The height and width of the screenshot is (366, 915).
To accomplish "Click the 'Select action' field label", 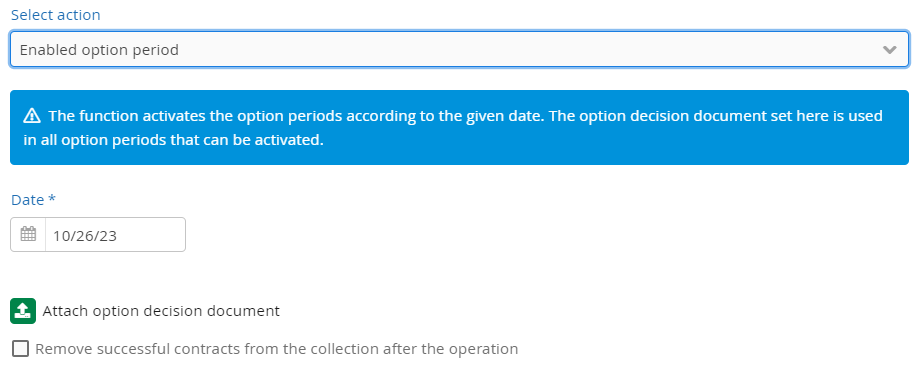I will click(x=55, y=15).
